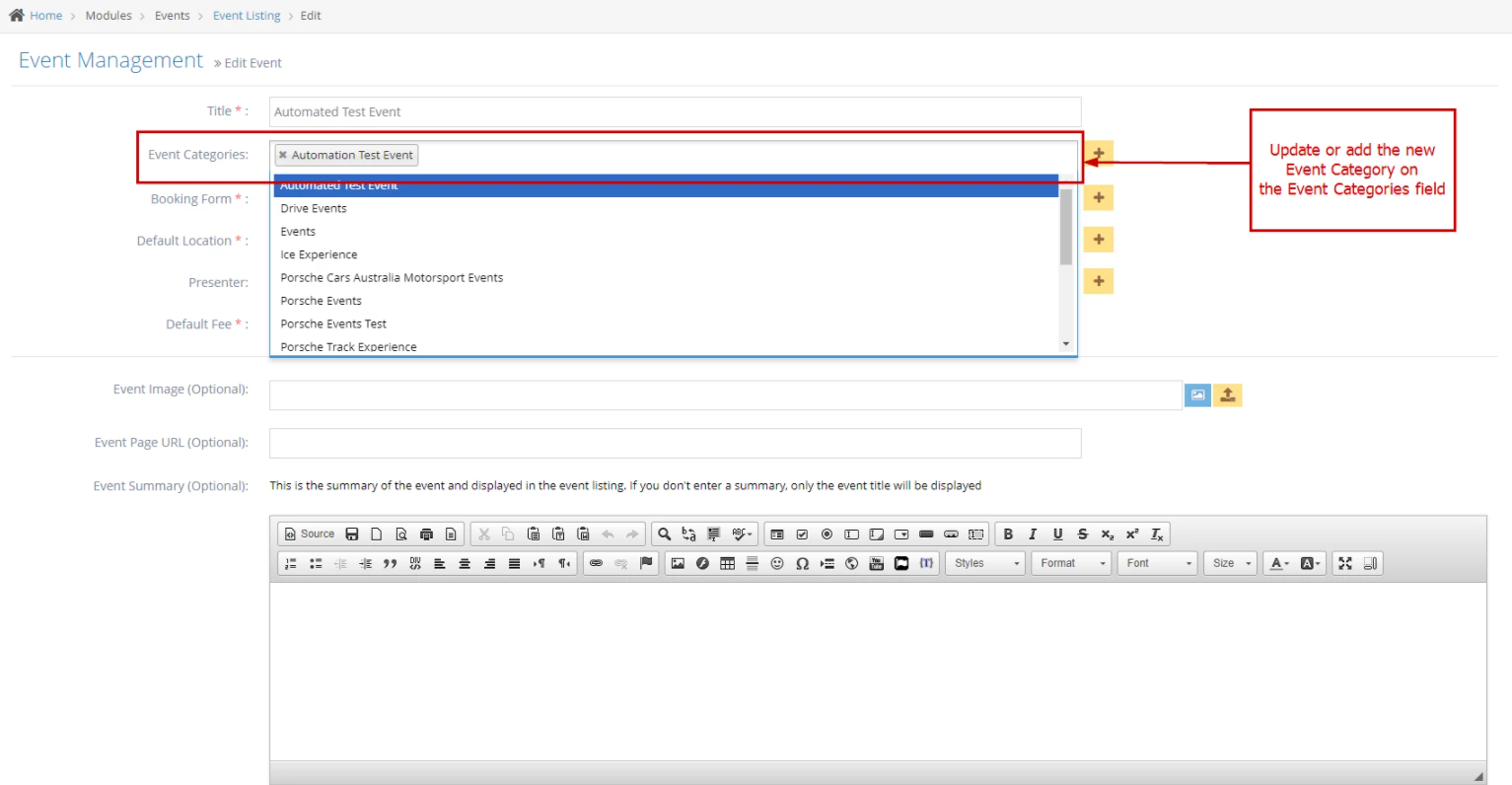Viewport: 1512px width, 785px height.
Task: Go to Event Listing breadcrumb link
Action: coord(247,16)
